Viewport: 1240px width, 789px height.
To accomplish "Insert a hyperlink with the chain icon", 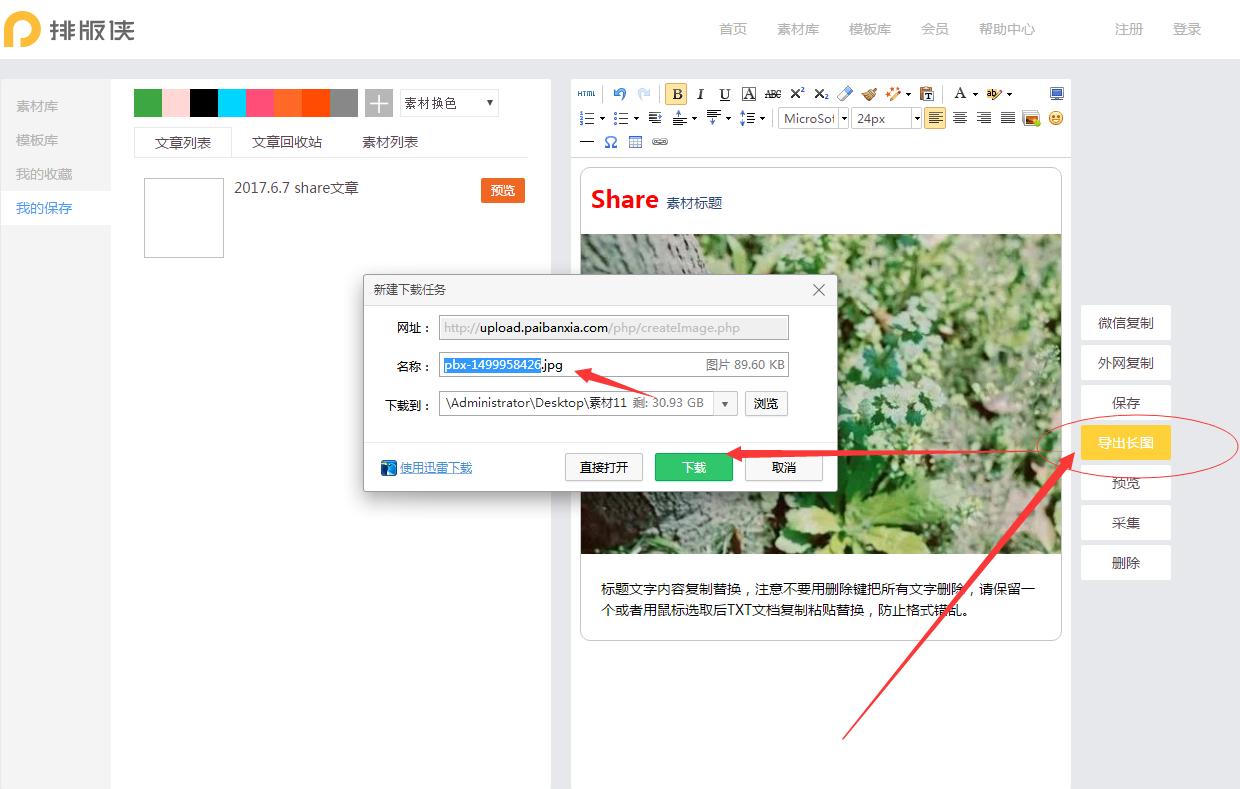I will click(x=660, y=142).
